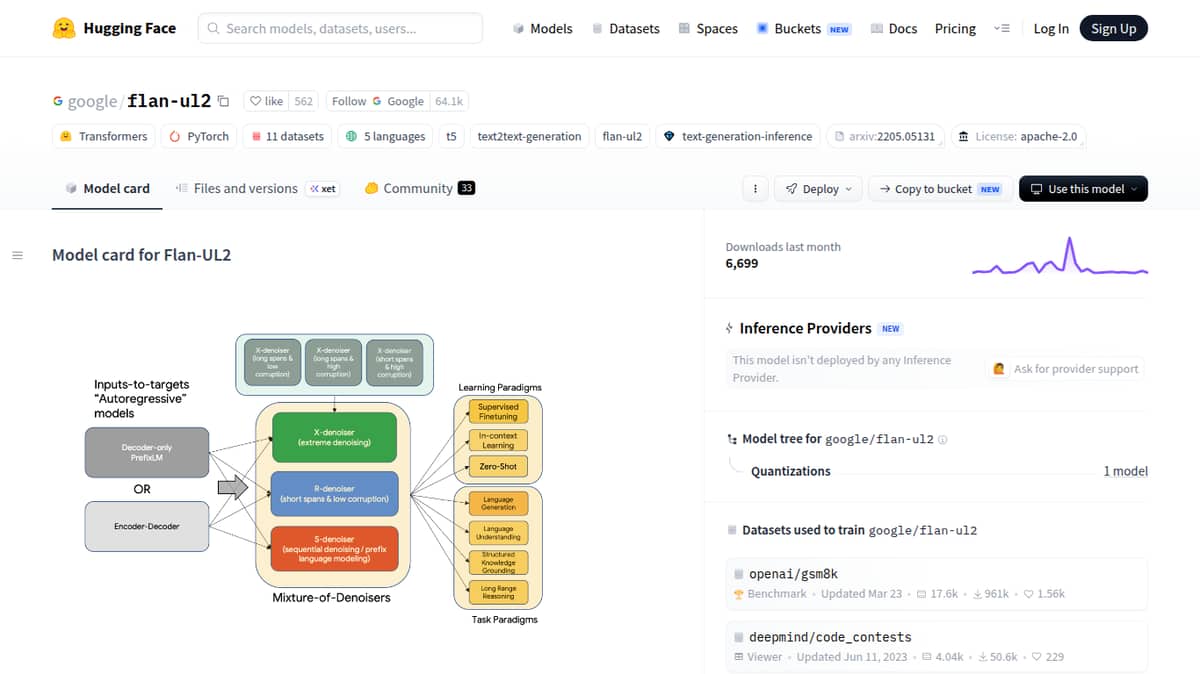Click the info icon beside Model tree

943,439
